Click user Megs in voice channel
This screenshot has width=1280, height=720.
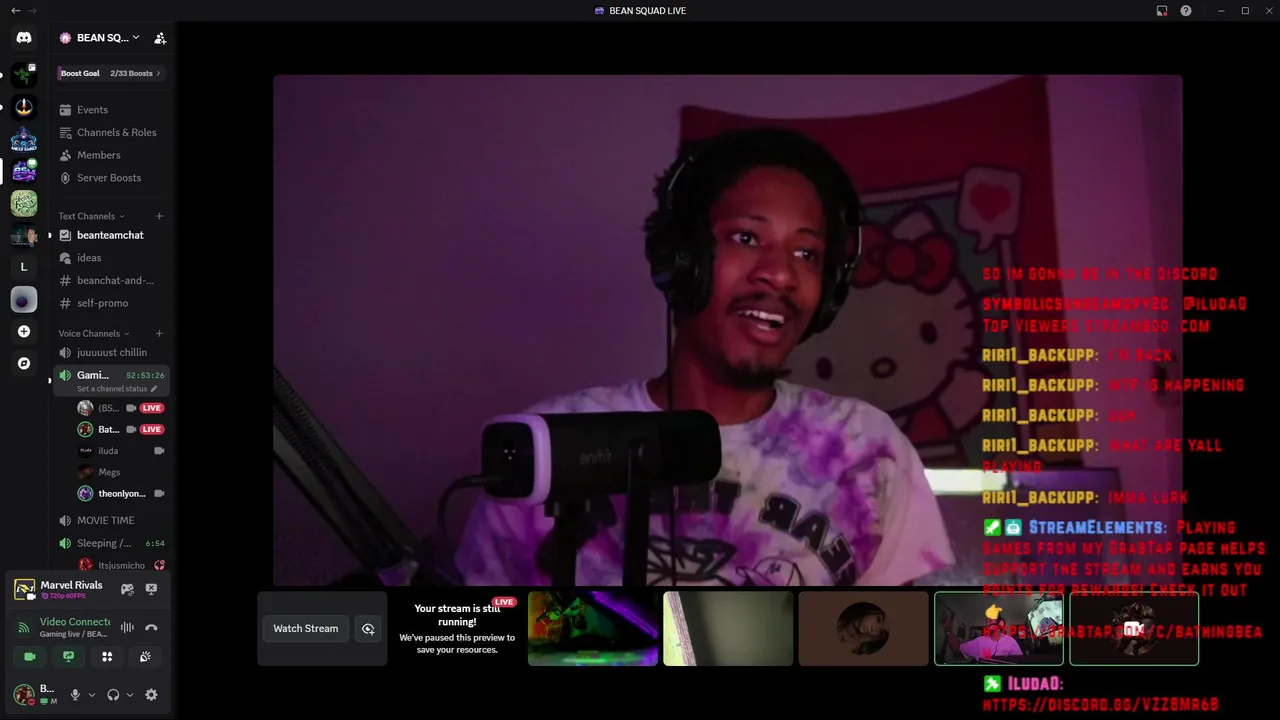coord(121,472)
